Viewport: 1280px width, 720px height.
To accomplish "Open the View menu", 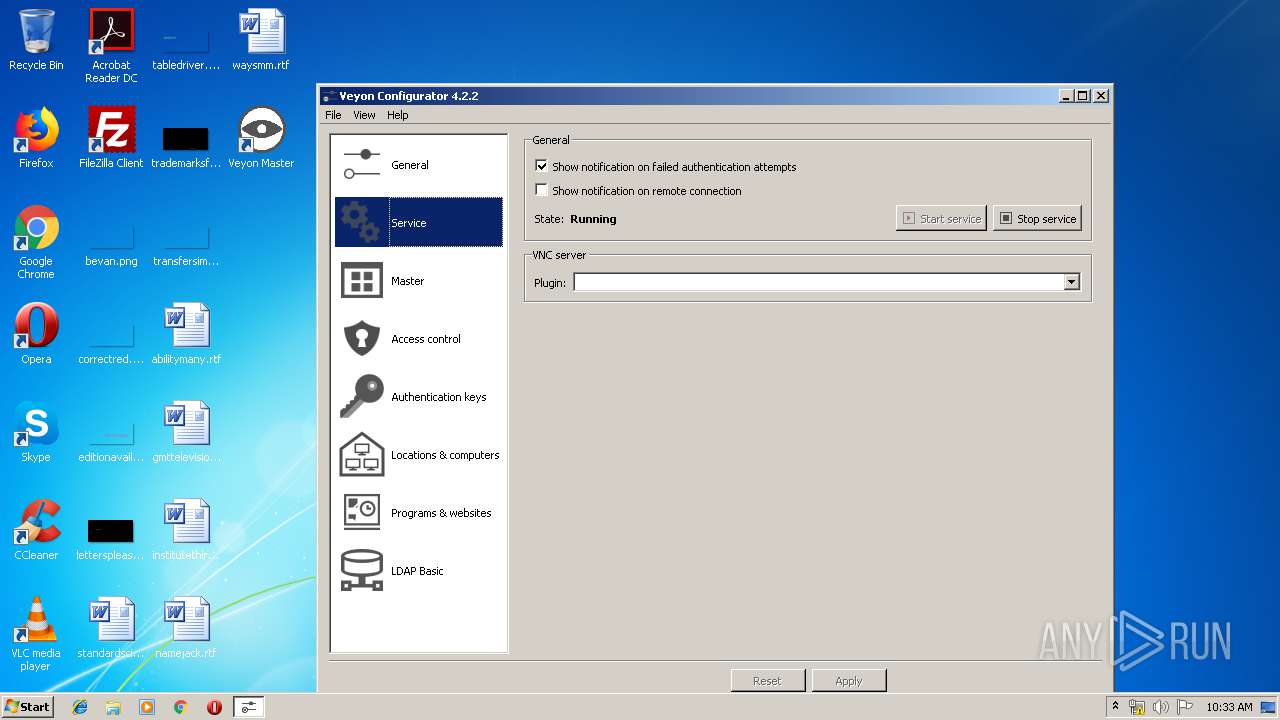I will point(364,115).
